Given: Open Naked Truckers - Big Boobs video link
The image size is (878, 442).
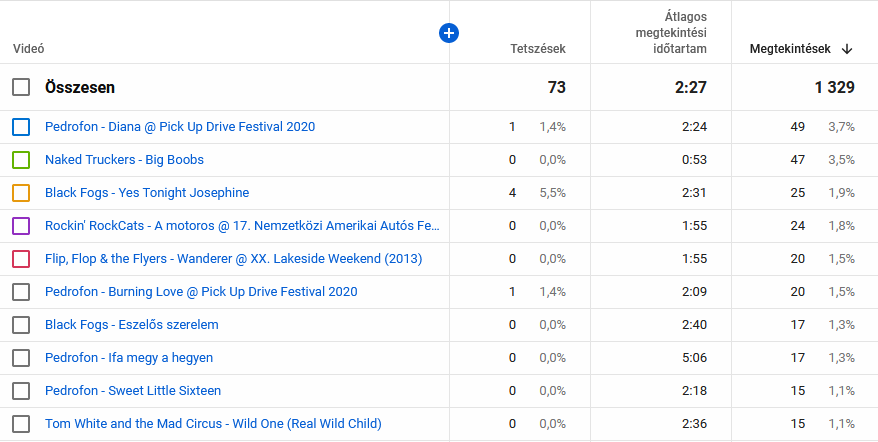Looking at the screenshot, I should (x=124, y=160).
